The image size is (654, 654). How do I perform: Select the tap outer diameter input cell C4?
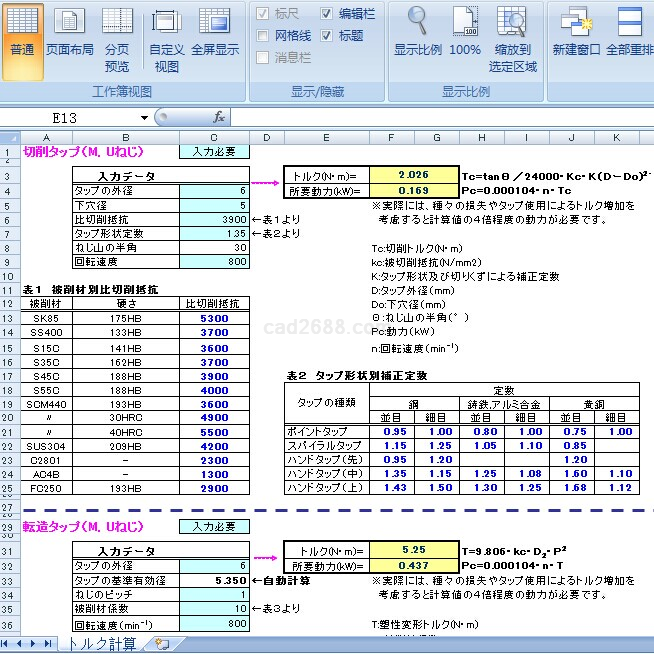tap(214, 189)
